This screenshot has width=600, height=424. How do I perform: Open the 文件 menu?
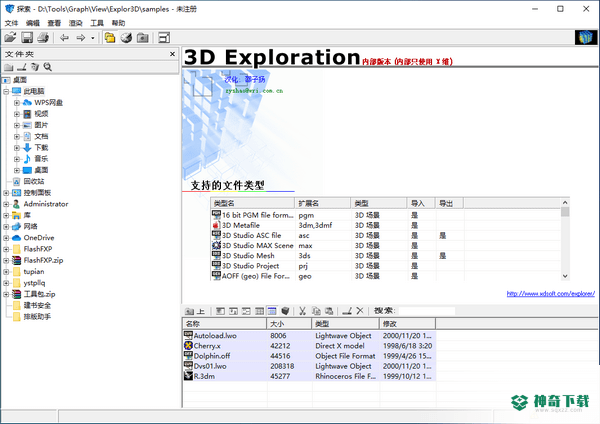(11, 23)
